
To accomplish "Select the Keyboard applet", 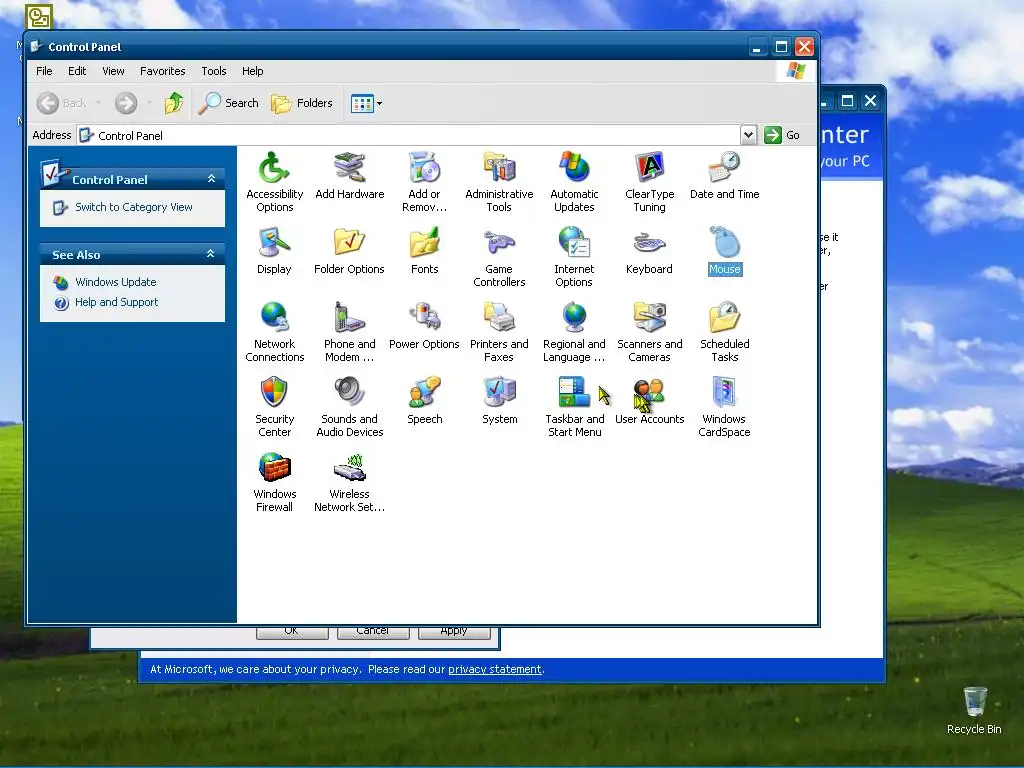I will [649, 250].
